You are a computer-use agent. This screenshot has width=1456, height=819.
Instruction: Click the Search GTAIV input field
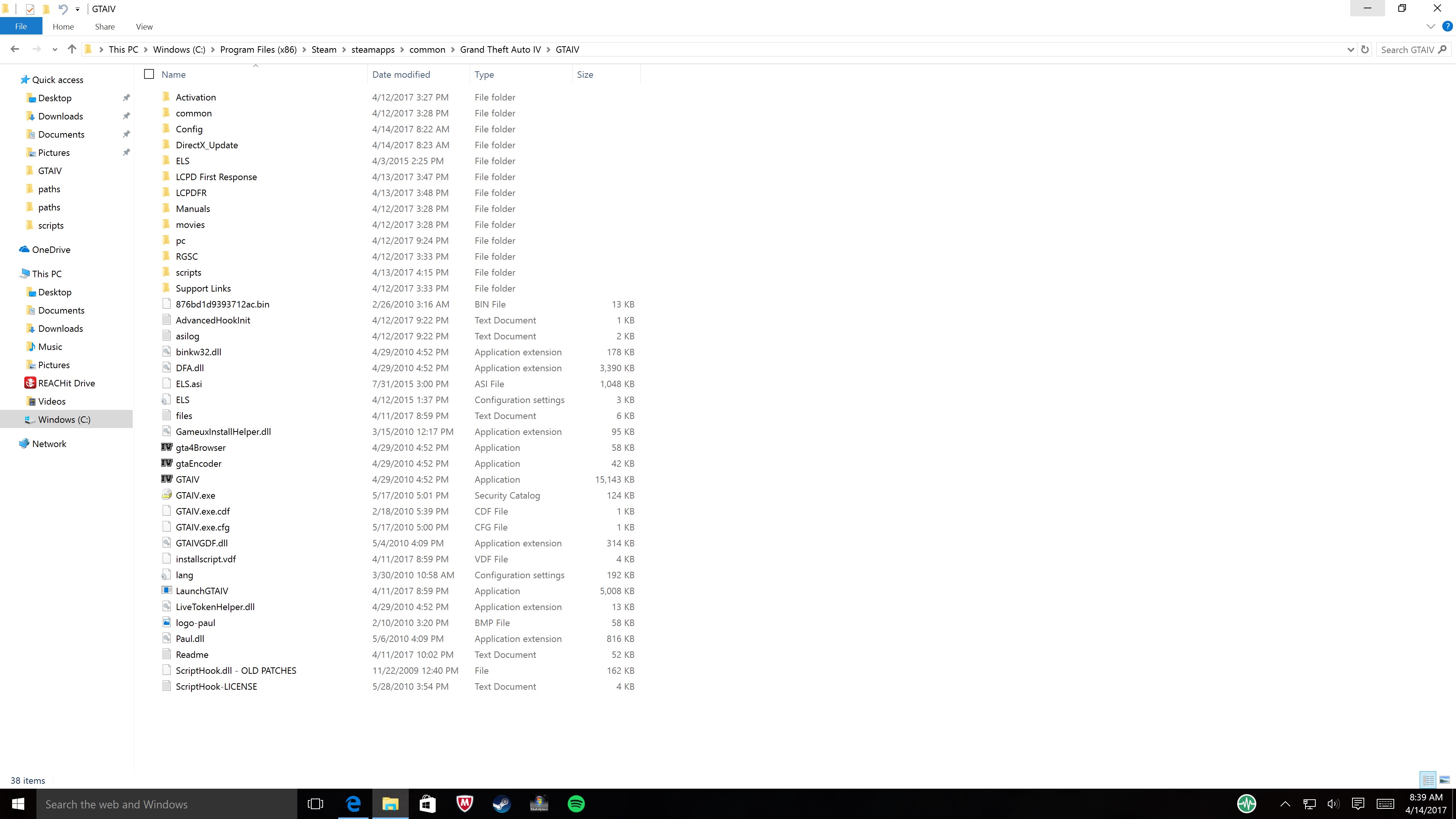click(1407, 49)
